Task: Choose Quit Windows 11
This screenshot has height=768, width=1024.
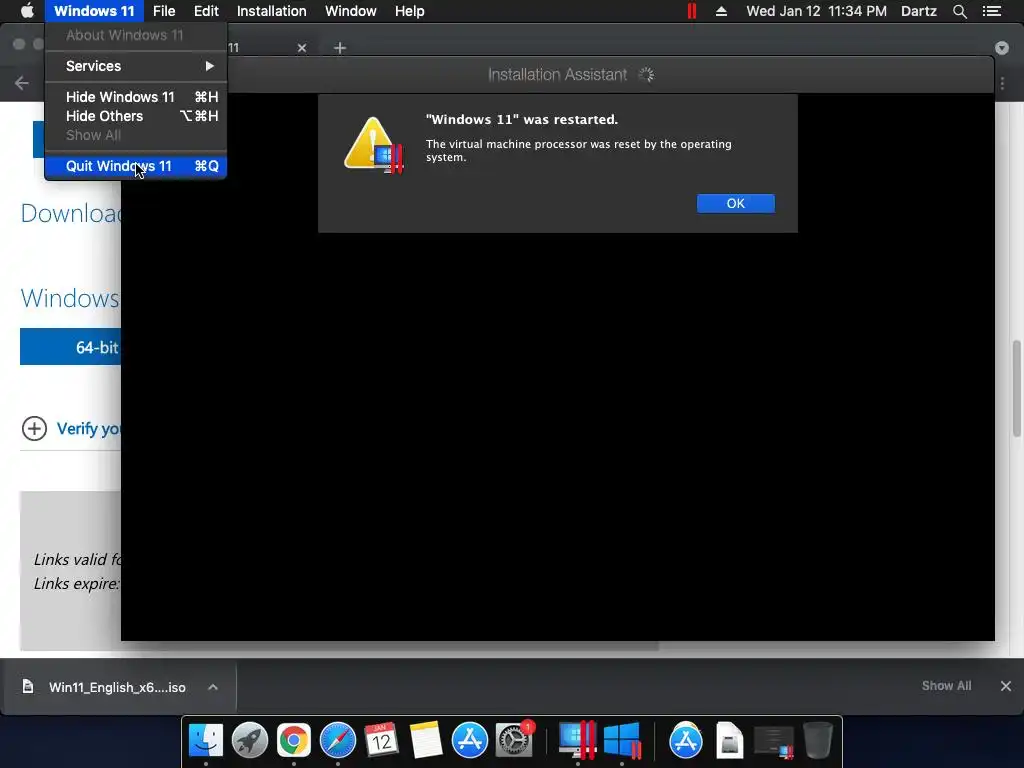Action: tap(136, 166)
